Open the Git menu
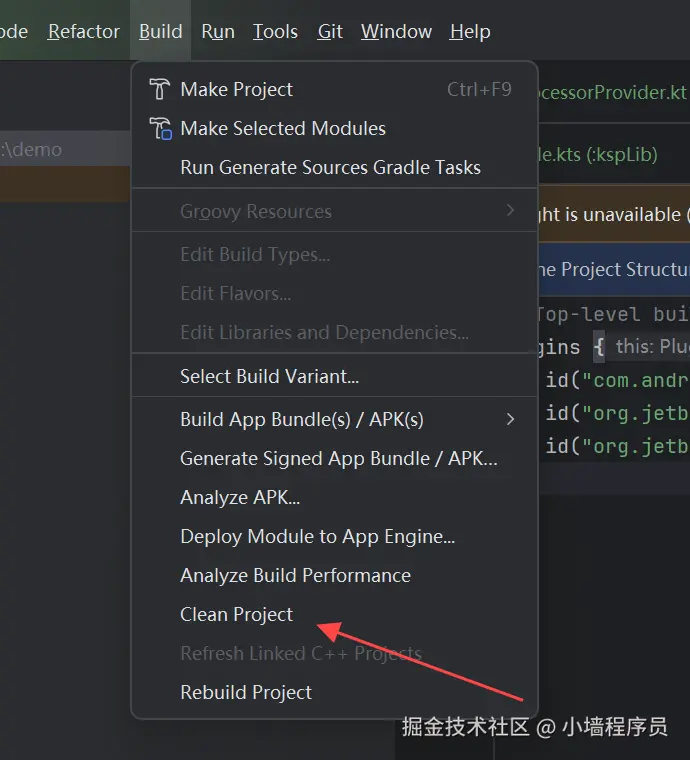The height and width of the screenshot is (760, 690). 330,32
